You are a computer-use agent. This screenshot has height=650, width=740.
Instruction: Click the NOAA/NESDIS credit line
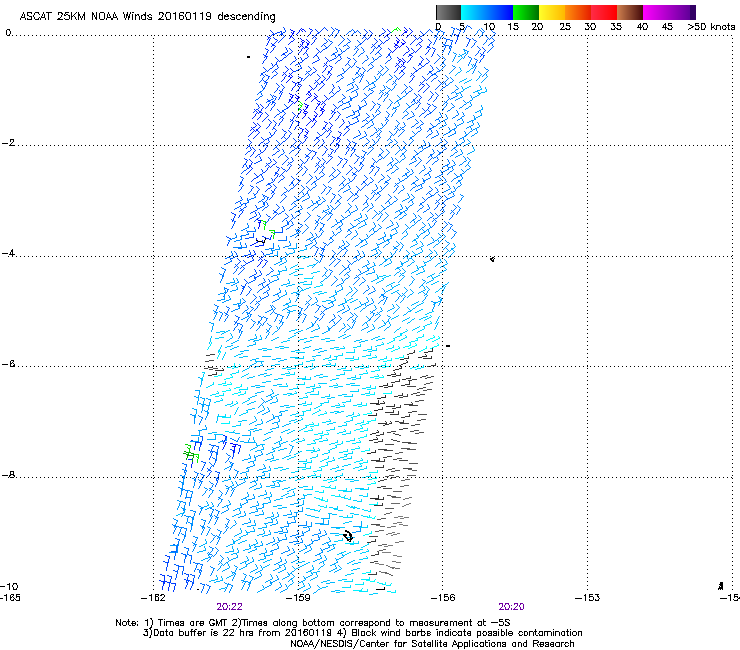[x=432, y=644]
